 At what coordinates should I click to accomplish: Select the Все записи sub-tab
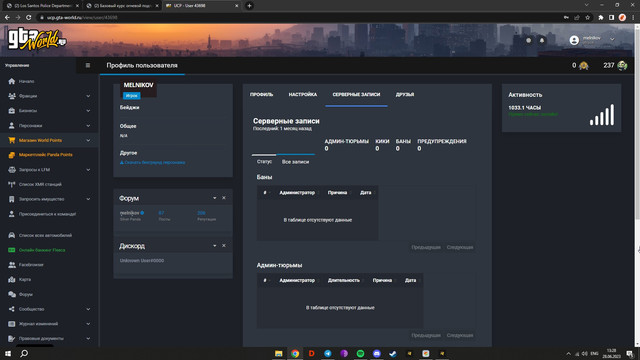[296, 162]
